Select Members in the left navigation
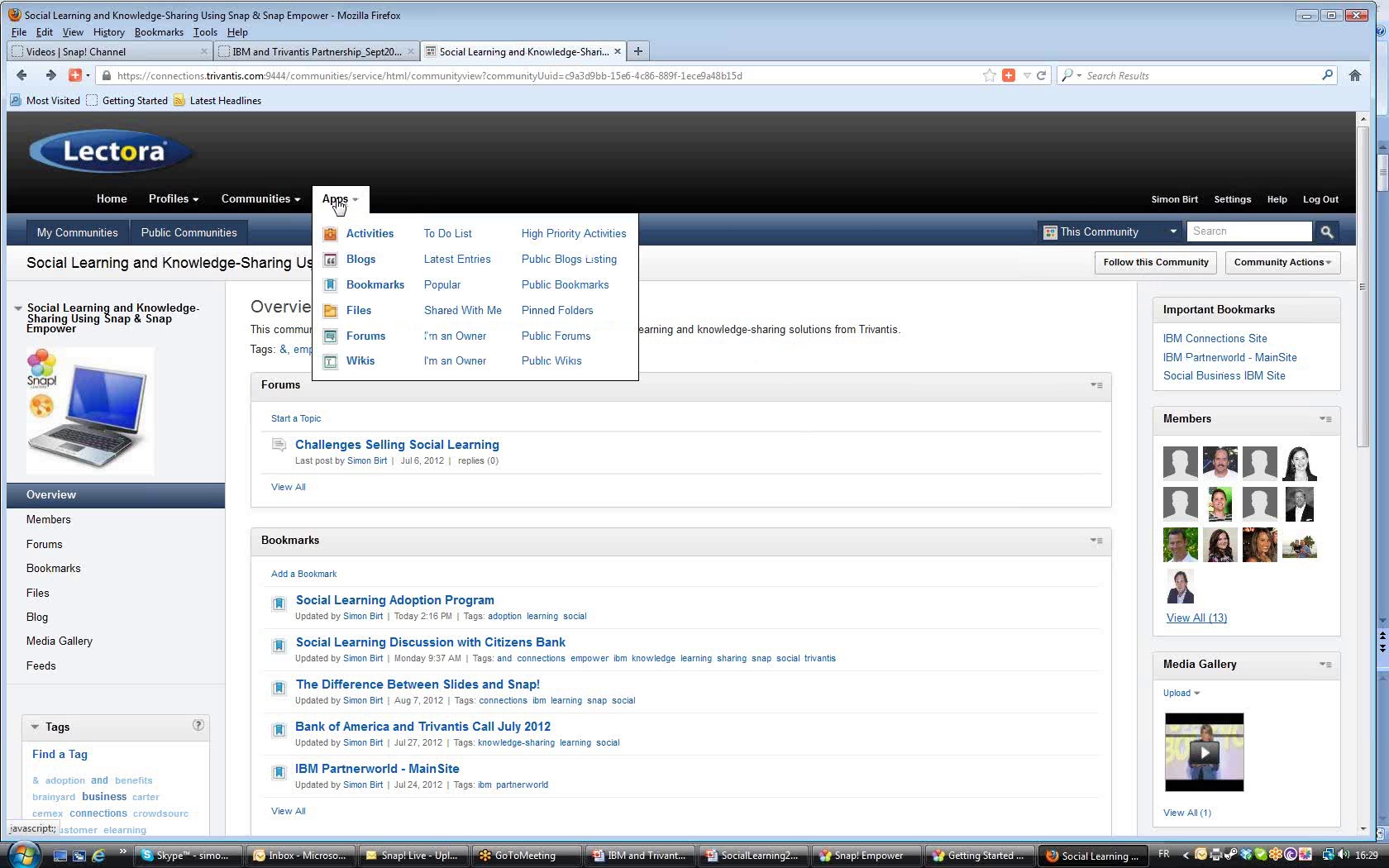 pyautogui.click(x=49, y=520)
